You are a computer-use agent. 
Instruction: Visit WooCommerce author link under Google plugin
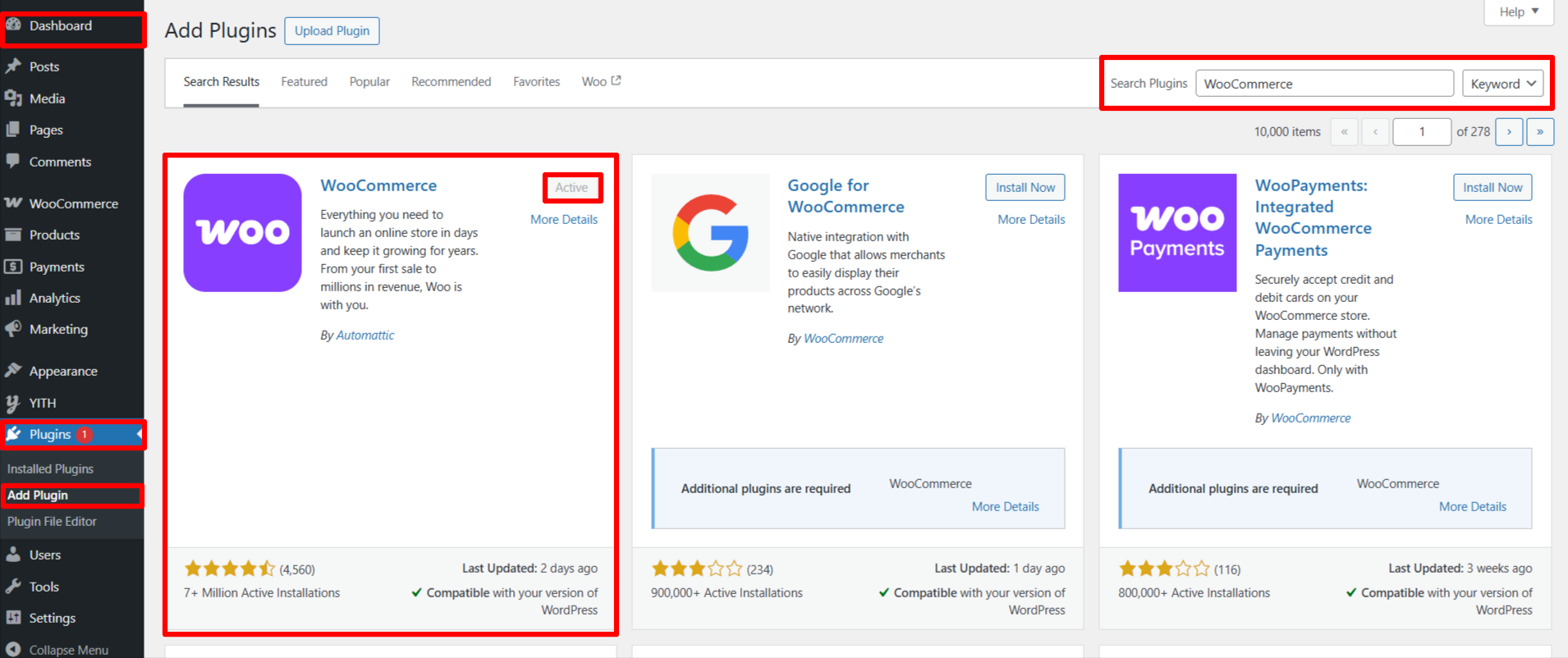point(843,338)
